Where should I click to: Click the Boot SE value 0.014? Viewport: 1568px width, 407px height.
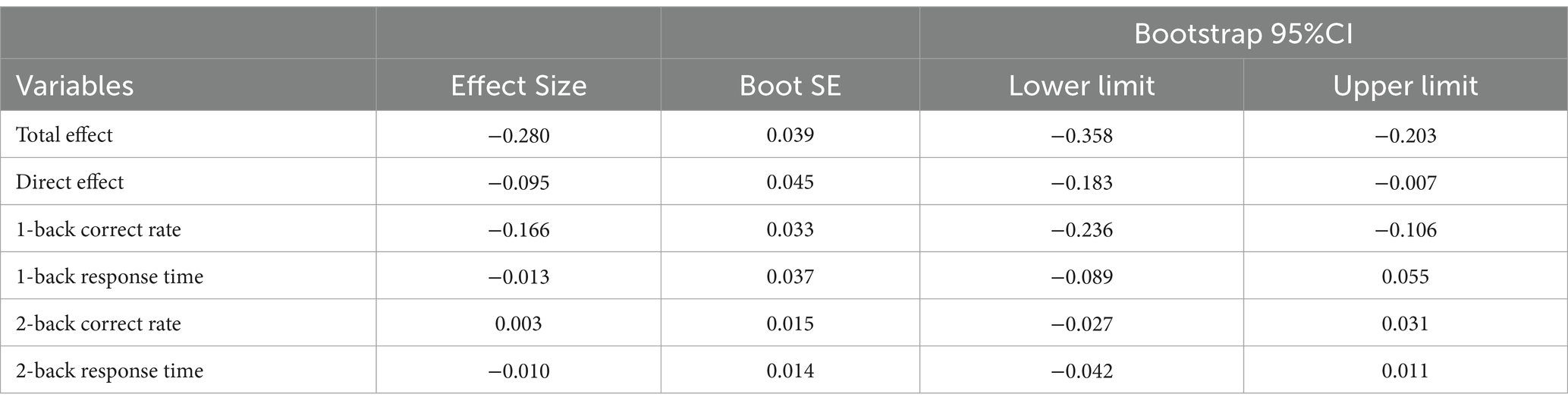pos(790,371)
